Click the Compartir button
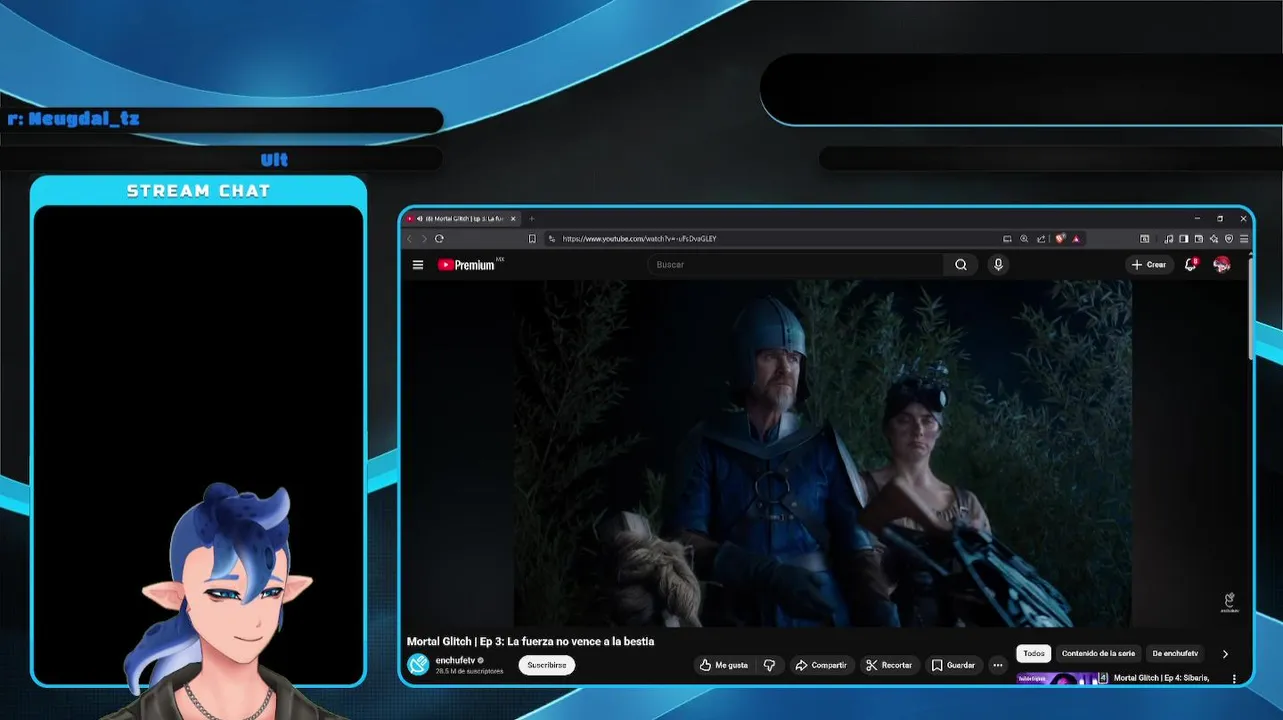The height and width of the screenshot is (720, 1283). click(821, 665)
